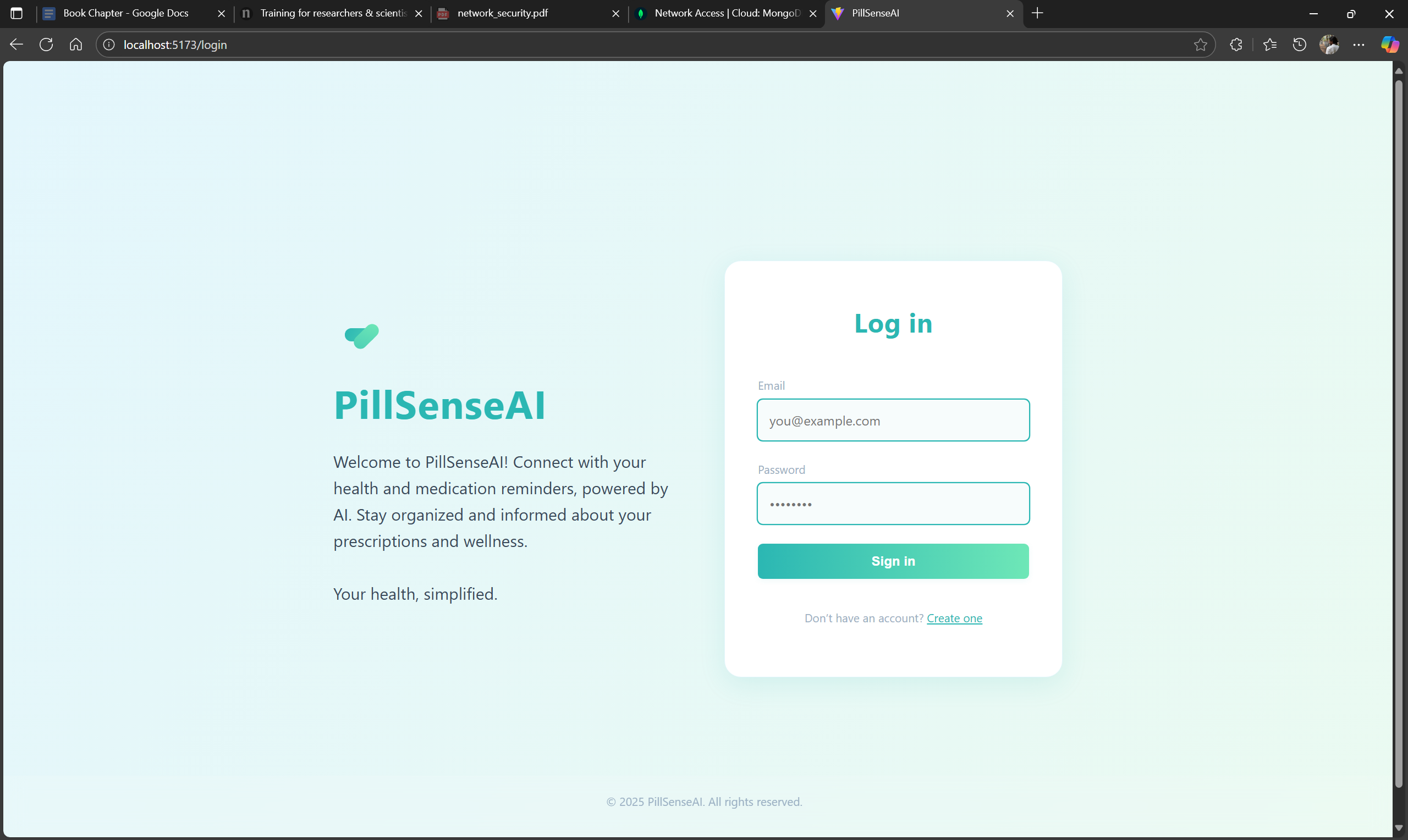This screenshot has width=1408, height=840.
Task: Reload the page with the refresh icon
Action: pyautogui.click(x=46, y=45)
